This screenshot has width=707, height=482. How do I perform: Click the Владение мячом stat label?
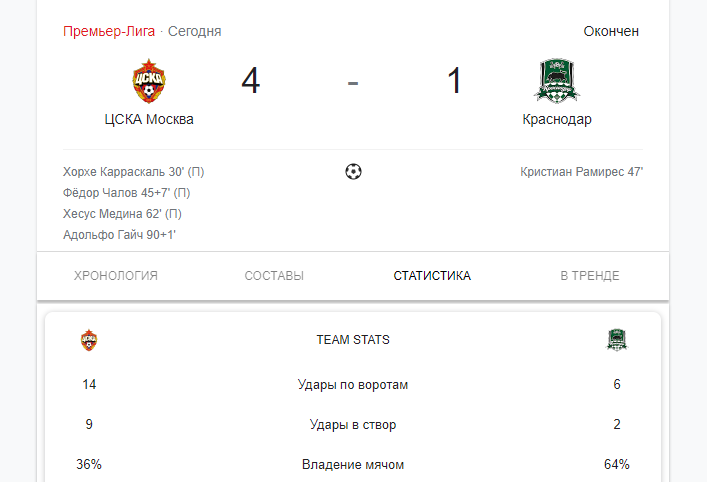point(353,464)
